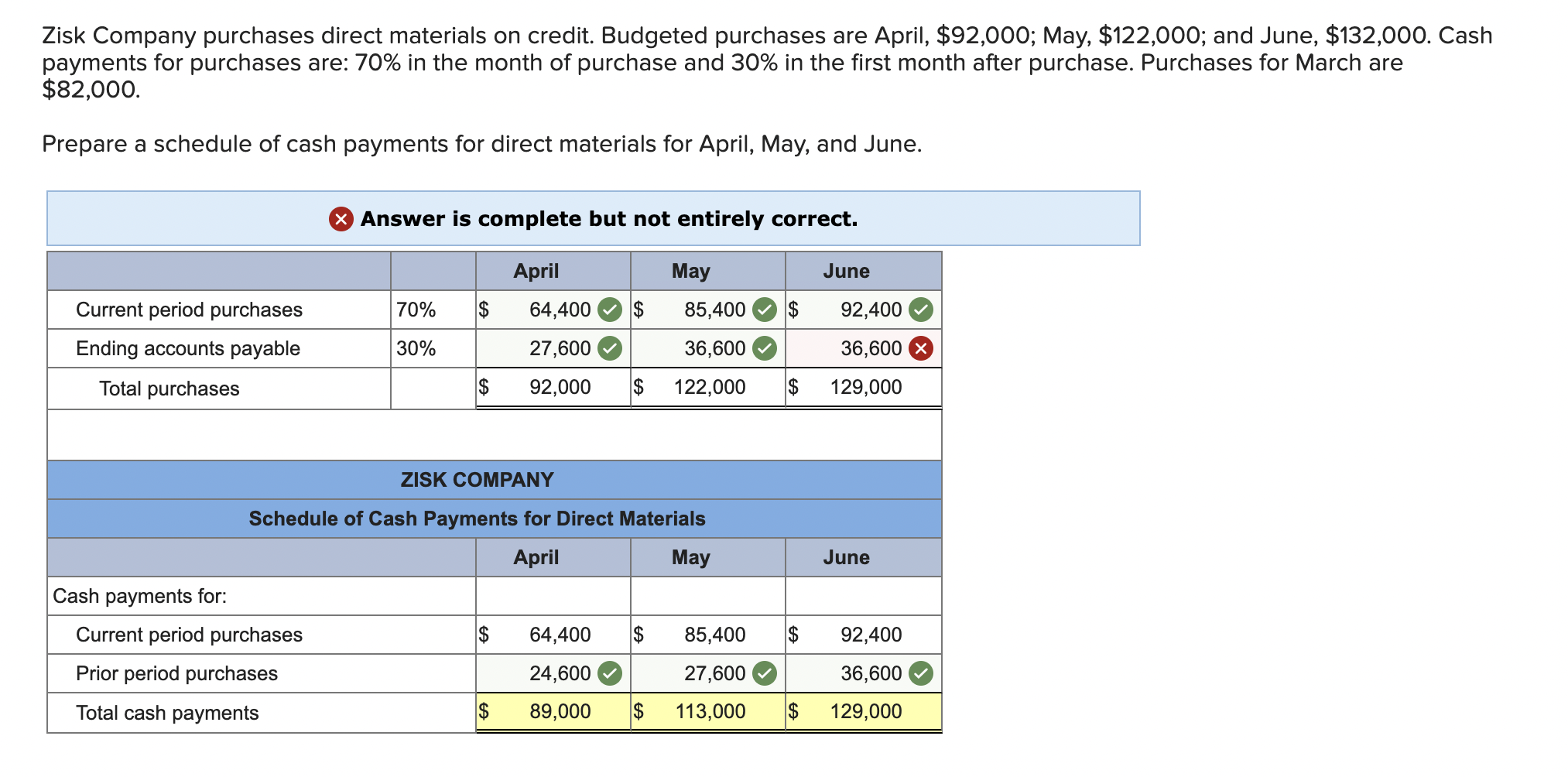Click the green checkmark beside May's 36,600 payable
Viewport: 1568px width, 777px height.
click(765, 348)
